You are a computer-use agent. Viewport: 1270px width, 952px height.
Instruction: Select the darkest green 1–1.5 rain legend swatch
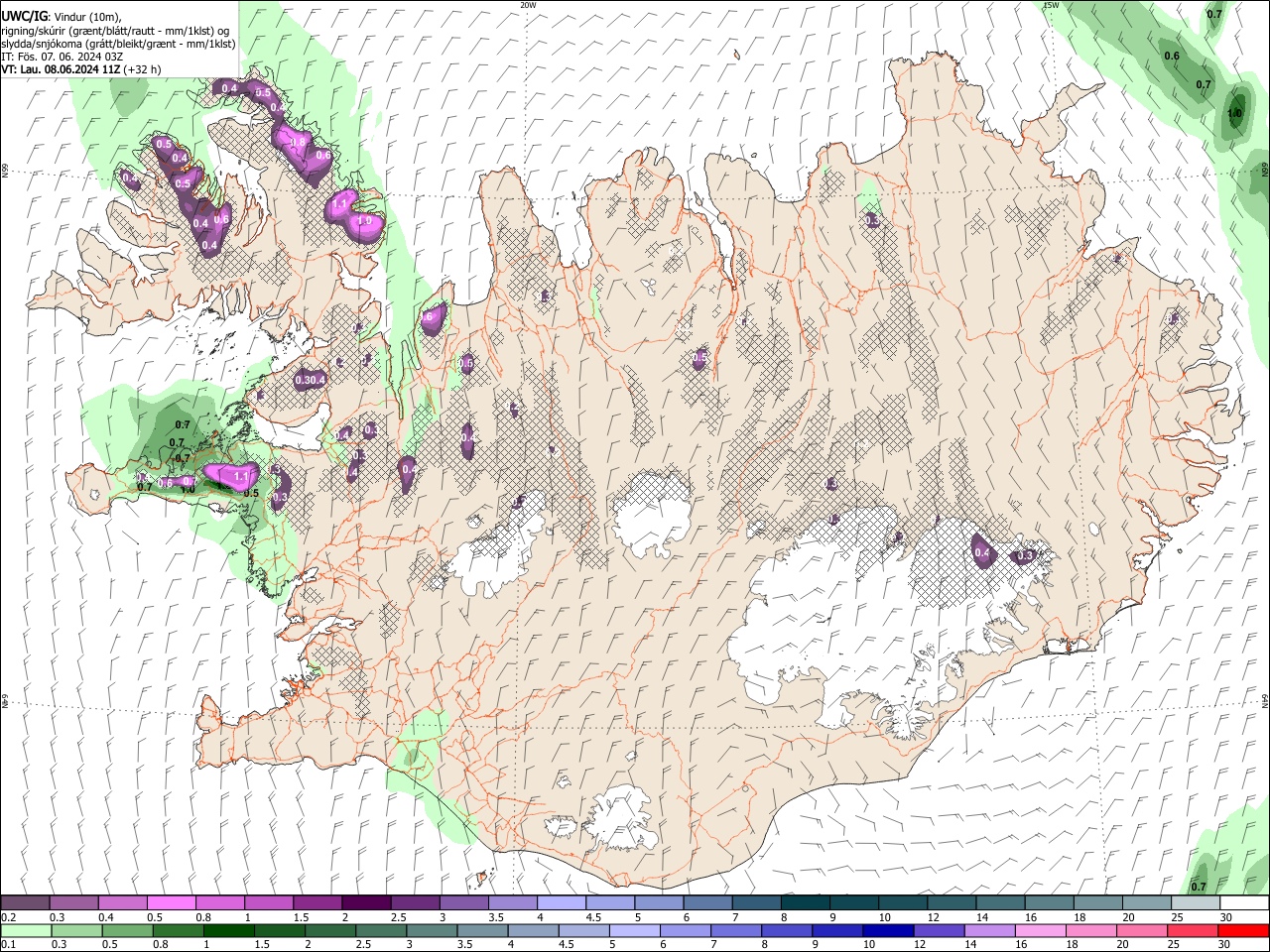tap(229, 931)
